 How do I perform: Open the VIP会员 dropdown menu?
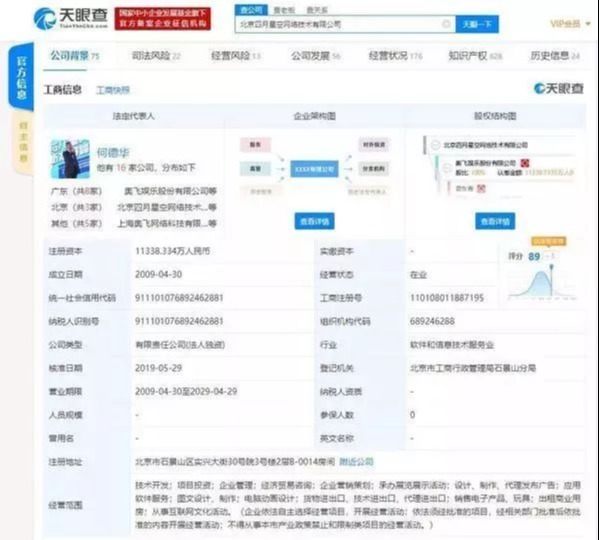(570, 24)
